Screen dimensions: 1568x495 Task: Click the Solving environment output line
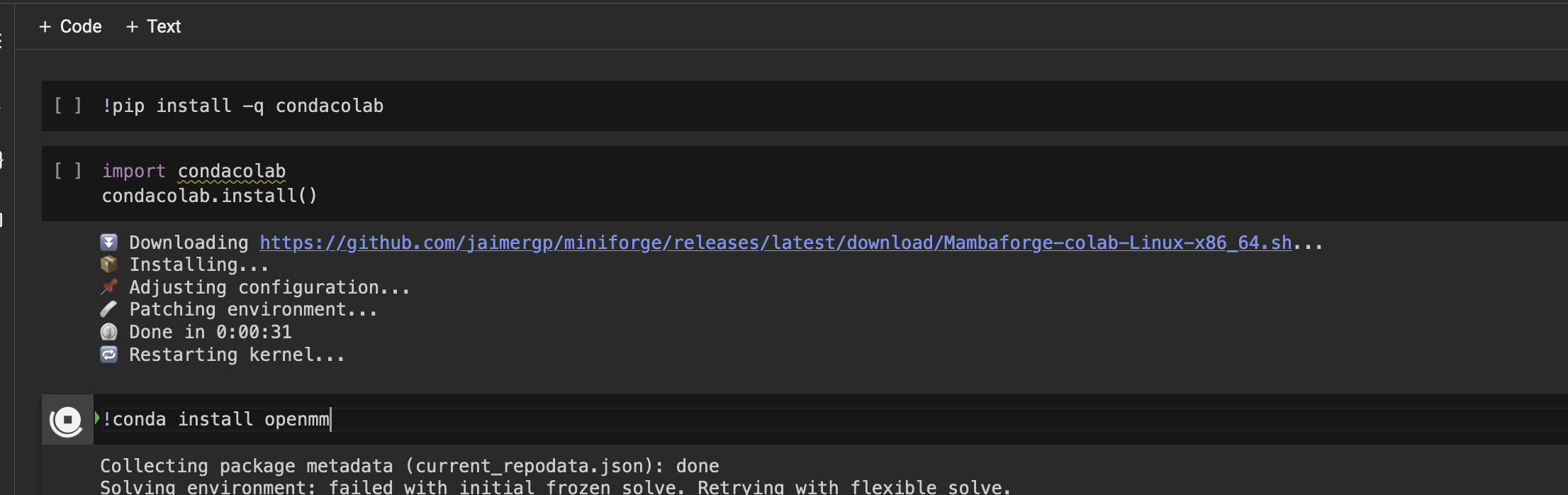(556, 487)
